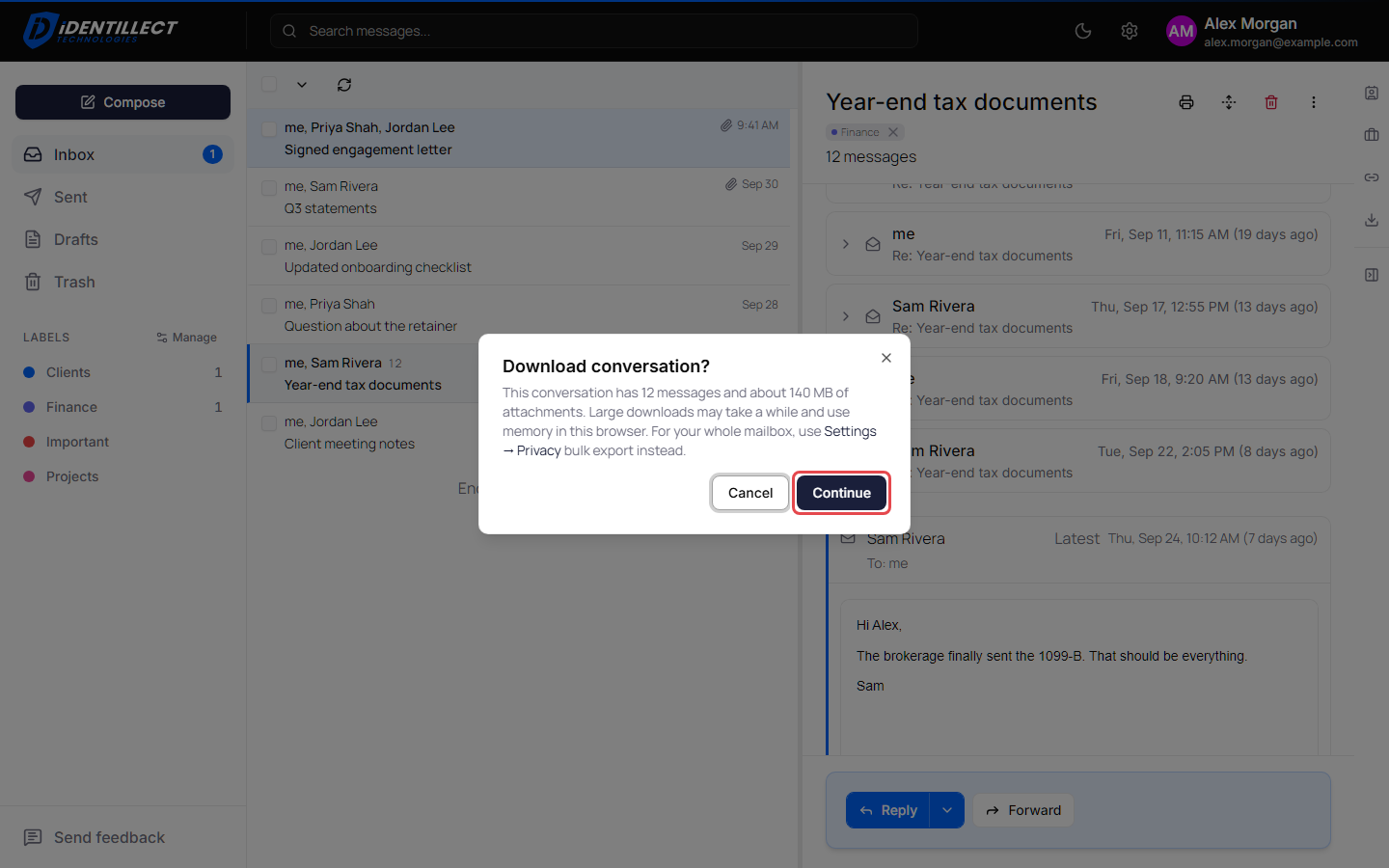The image size is (1389, 868).
Task: Toggle dark mode moon icon
Action: (x=1083, y=31)
